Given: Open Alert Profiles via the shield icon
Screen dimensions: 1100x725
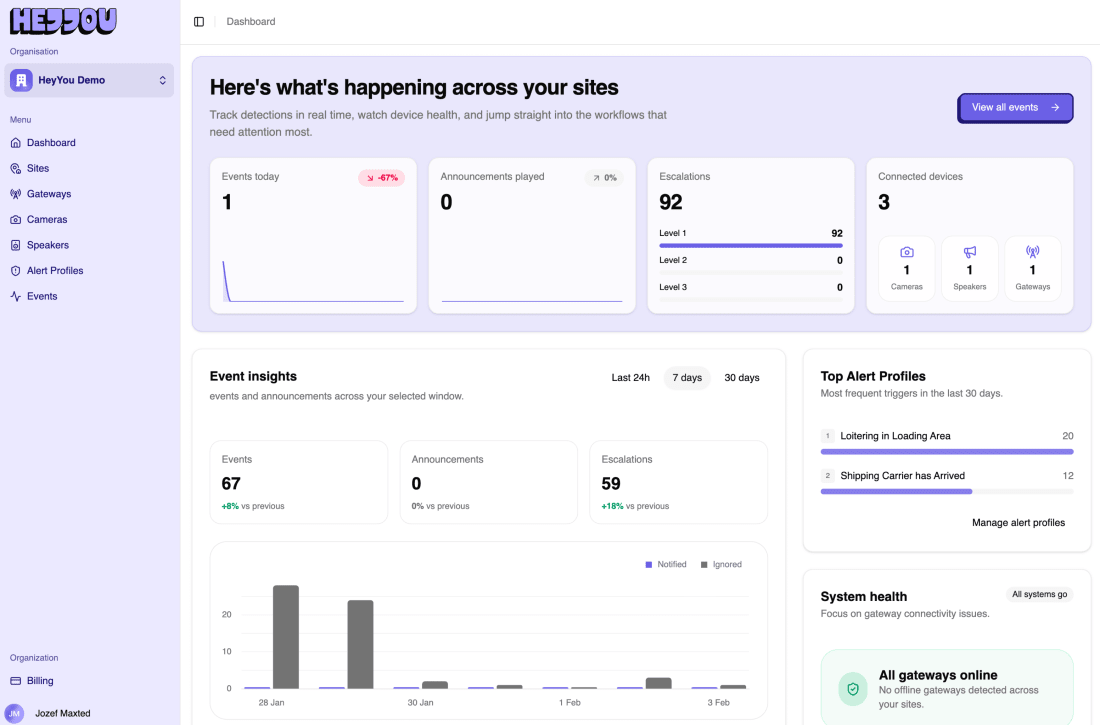Looking at the screenshot, I should tap(15, 271).
